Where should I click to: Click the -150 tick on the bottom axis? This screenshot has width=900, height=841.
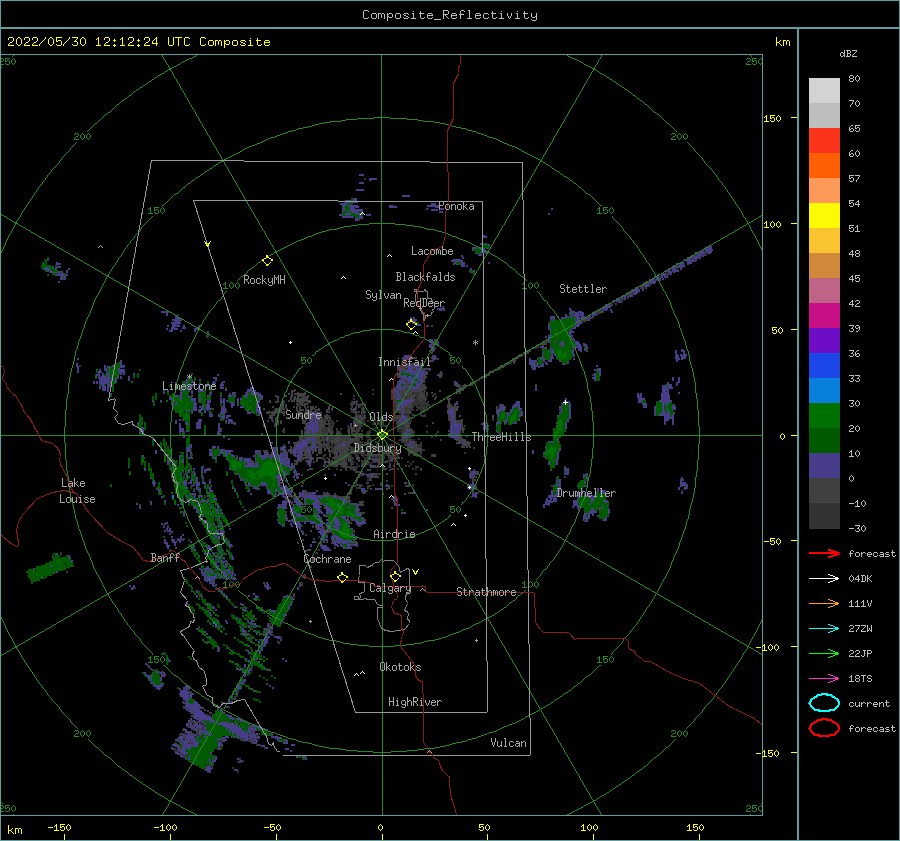(x=59, y=827)
